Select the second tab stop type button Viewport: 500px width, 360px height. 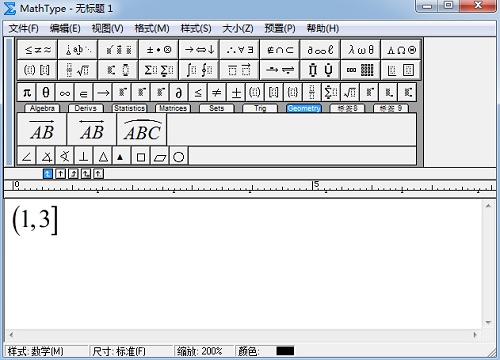[x=60, y=174]
